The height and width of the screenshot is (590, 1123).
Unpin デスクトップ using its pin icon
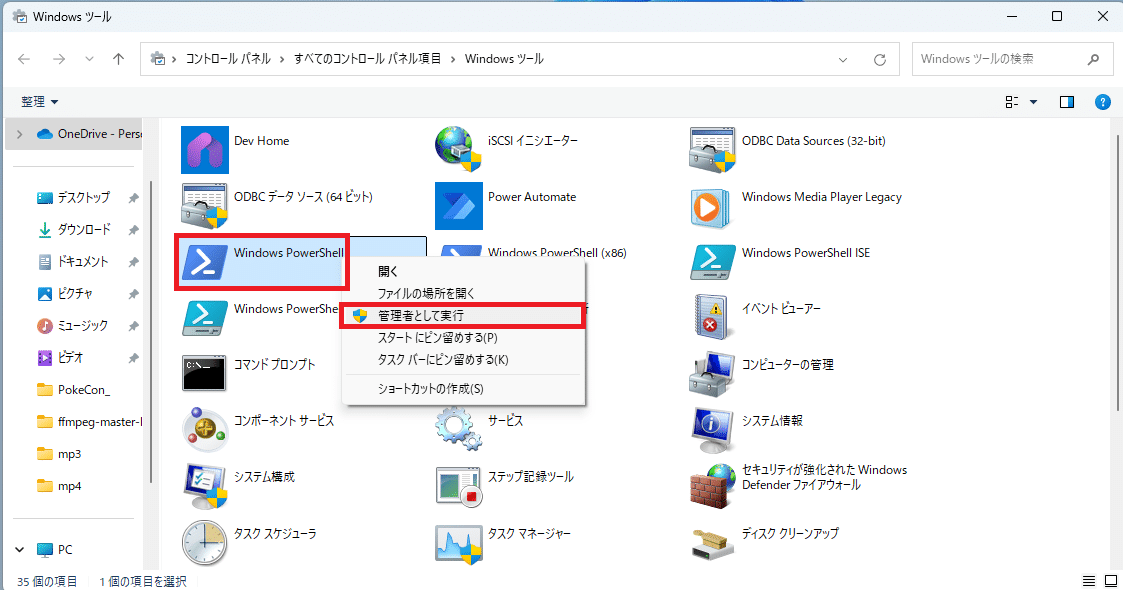point(133,198)
